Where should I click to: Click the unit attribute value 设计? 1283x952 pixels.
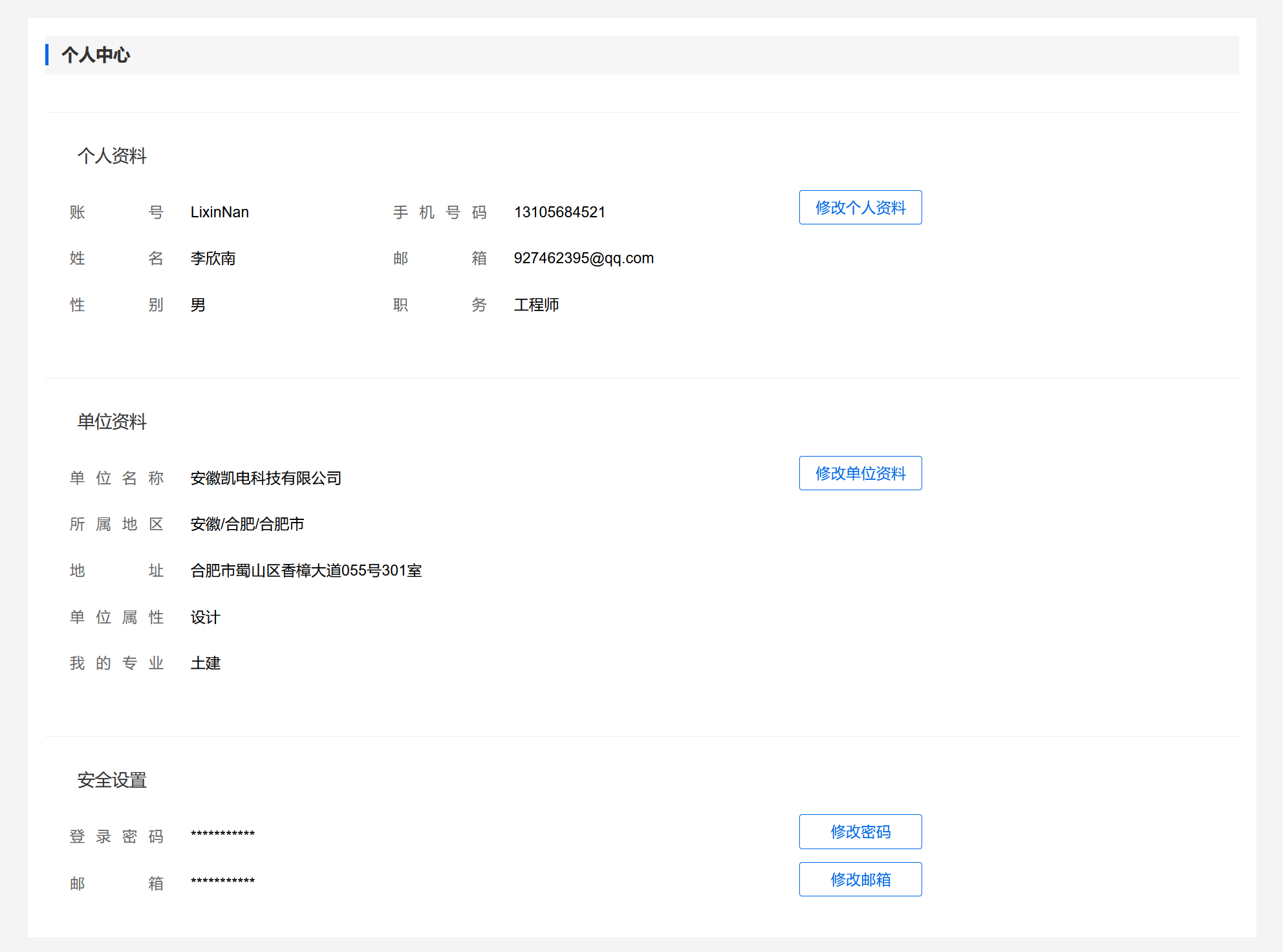[205, 617]
